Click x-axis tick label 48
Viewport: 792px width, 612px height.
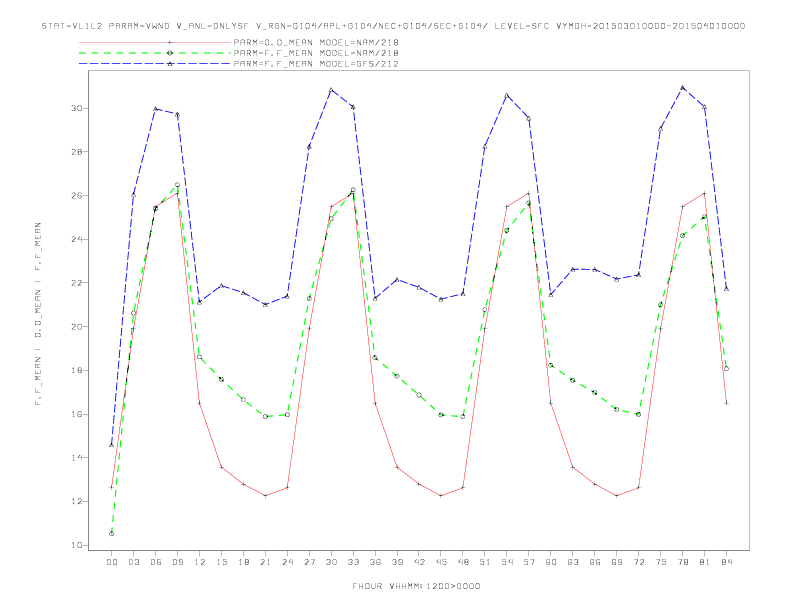[463, 562]
